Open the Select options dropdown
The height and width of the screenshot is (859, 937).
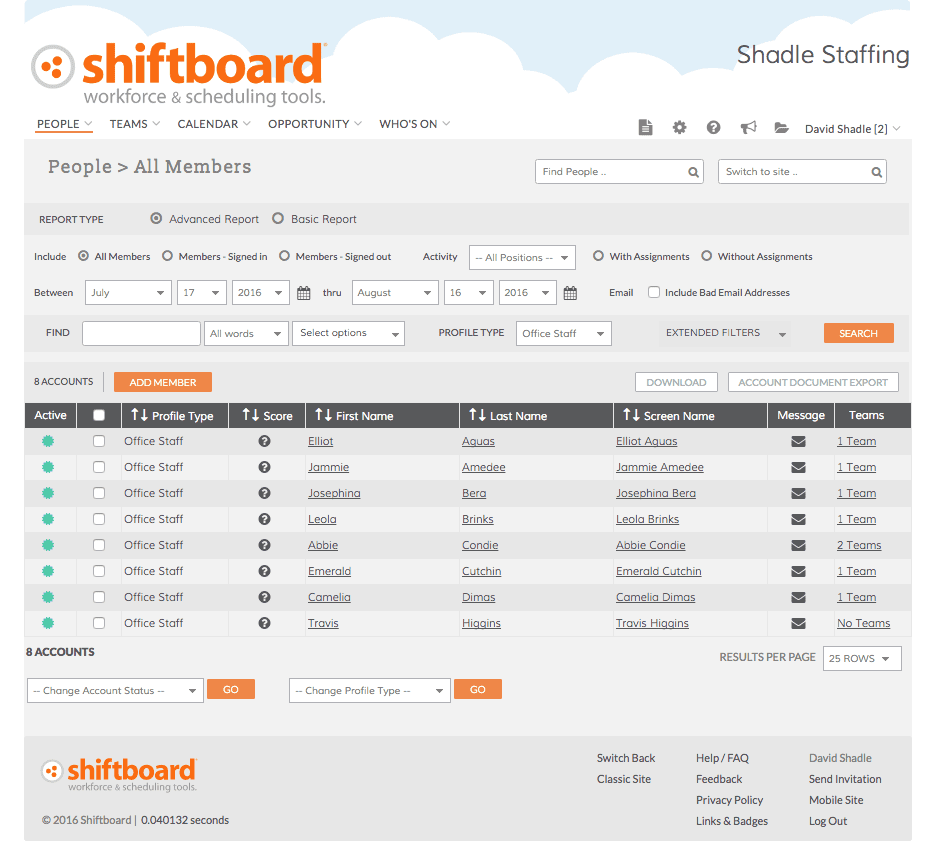(x=348, y=334)
